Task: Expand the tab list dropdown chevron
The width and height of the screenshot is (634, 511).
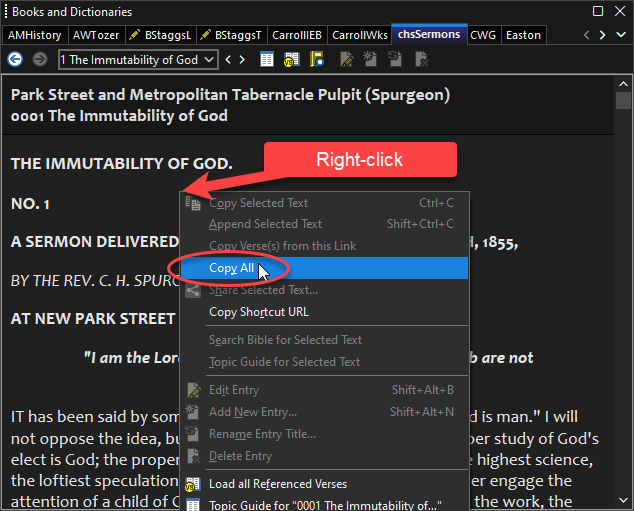Action: pos(621,35)
